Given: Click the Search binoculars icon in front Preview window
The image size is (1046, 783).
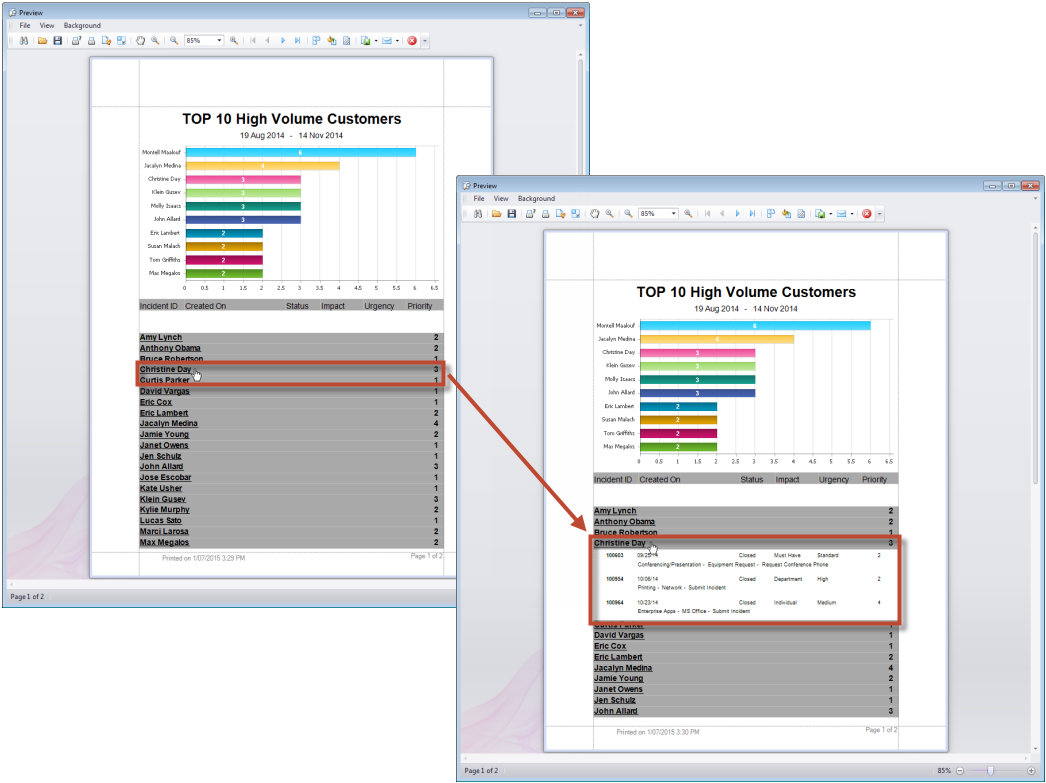Looking at the screenshot, I should 478,214.
